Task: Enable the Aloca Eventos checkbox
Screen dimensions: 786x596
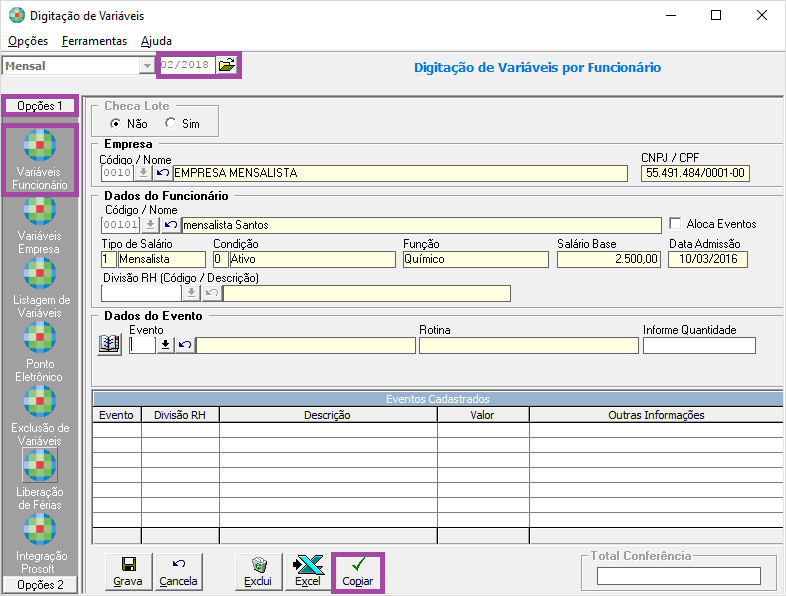Action: coord(675,224)
